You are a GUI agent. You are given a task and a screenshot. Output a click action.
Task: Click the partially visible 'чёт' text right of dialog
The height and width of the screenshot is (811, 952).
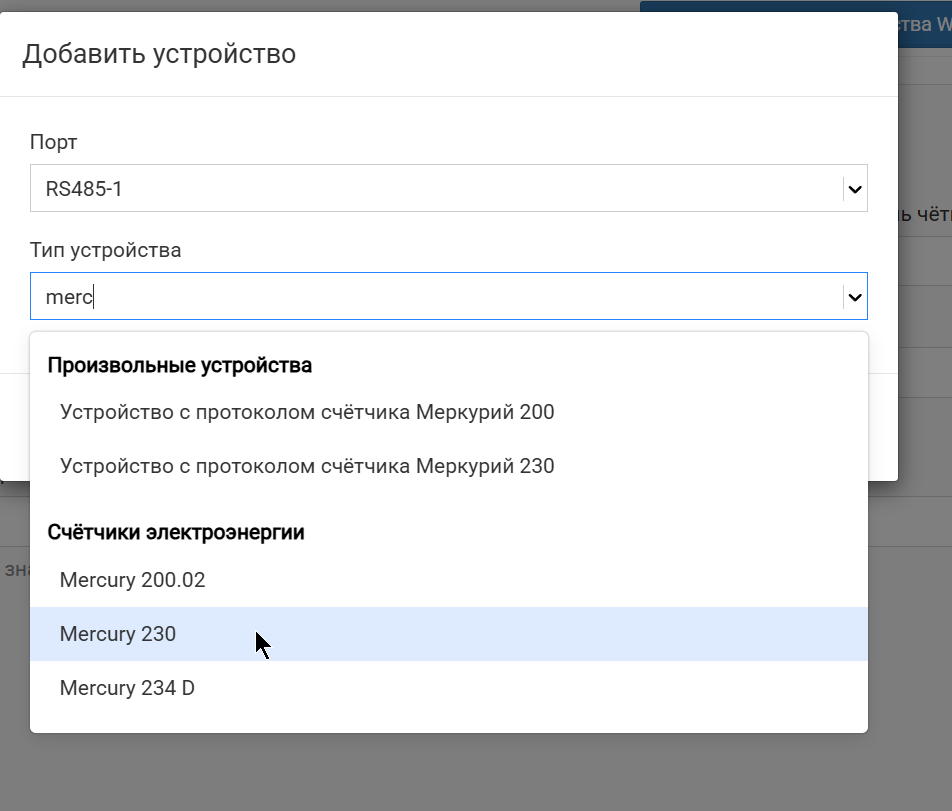pyautogui.click(x=924, y=213)
